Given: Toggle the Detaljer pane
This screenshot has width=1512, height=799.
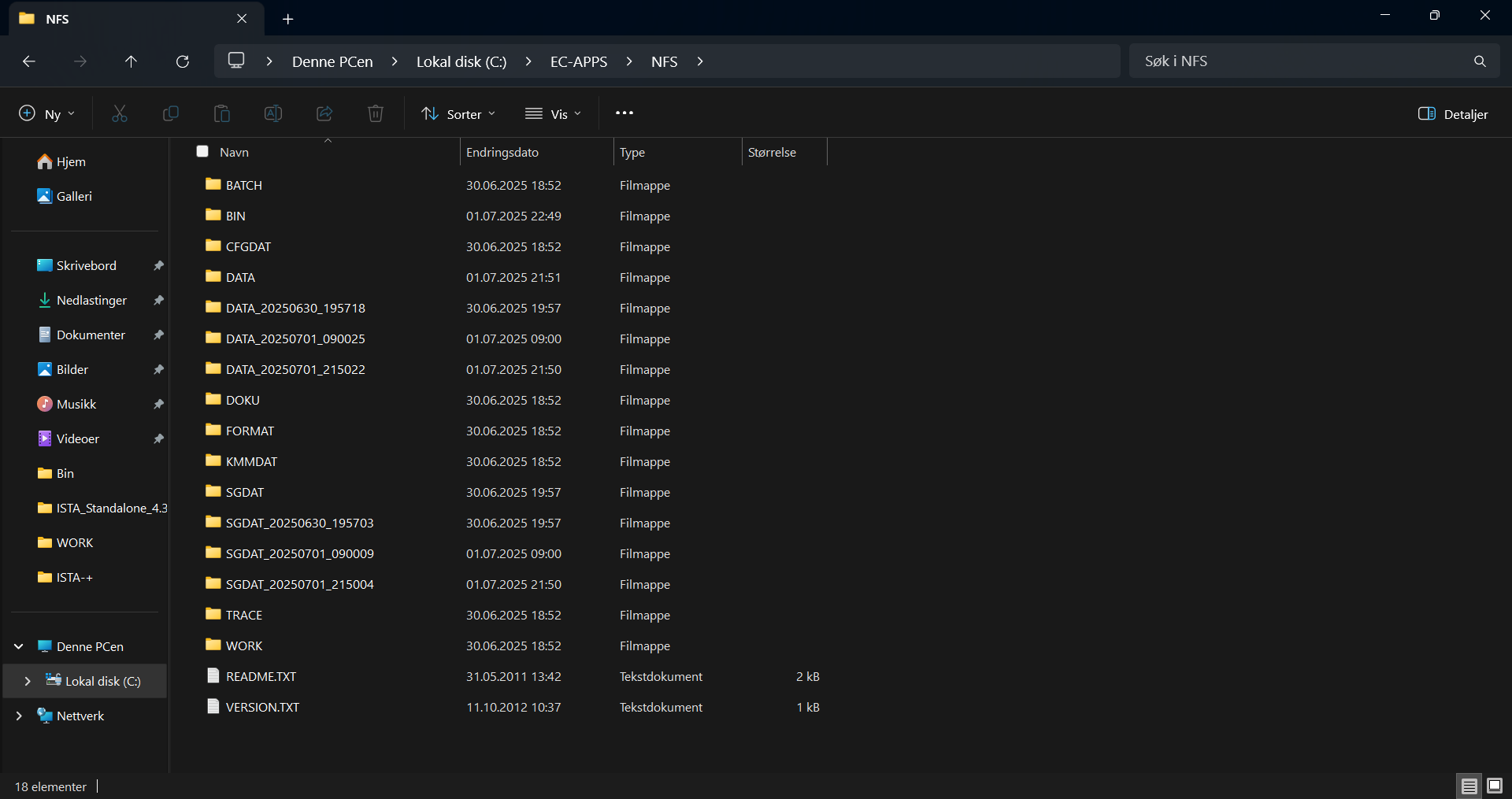Looking at the screenshot, I should tap(1453, 114).
